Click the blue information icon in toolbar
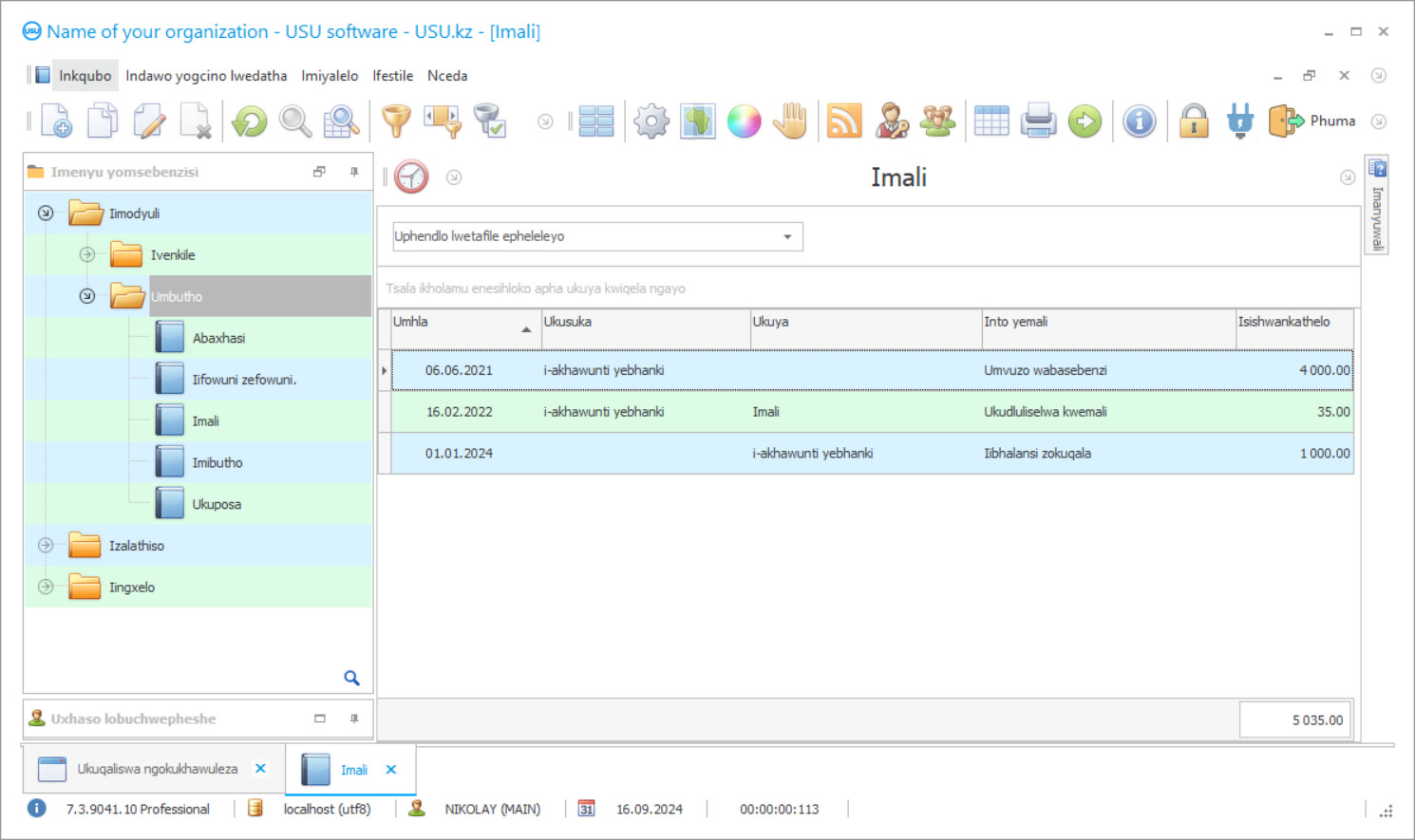This screenshot has width=1415, height=840. (1139, 121)
